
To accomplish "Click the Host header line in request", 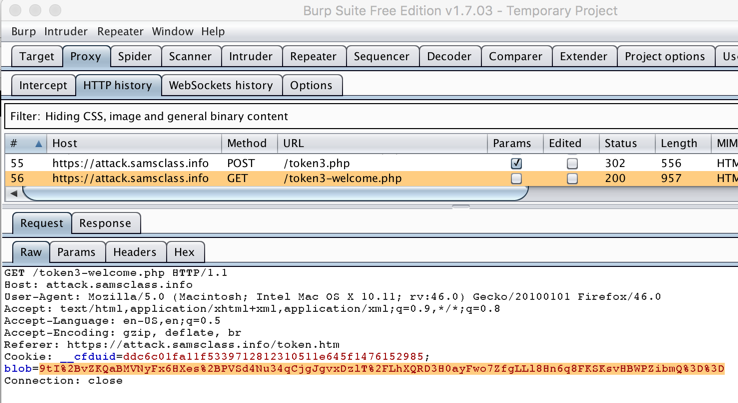I will pos(98,285).
